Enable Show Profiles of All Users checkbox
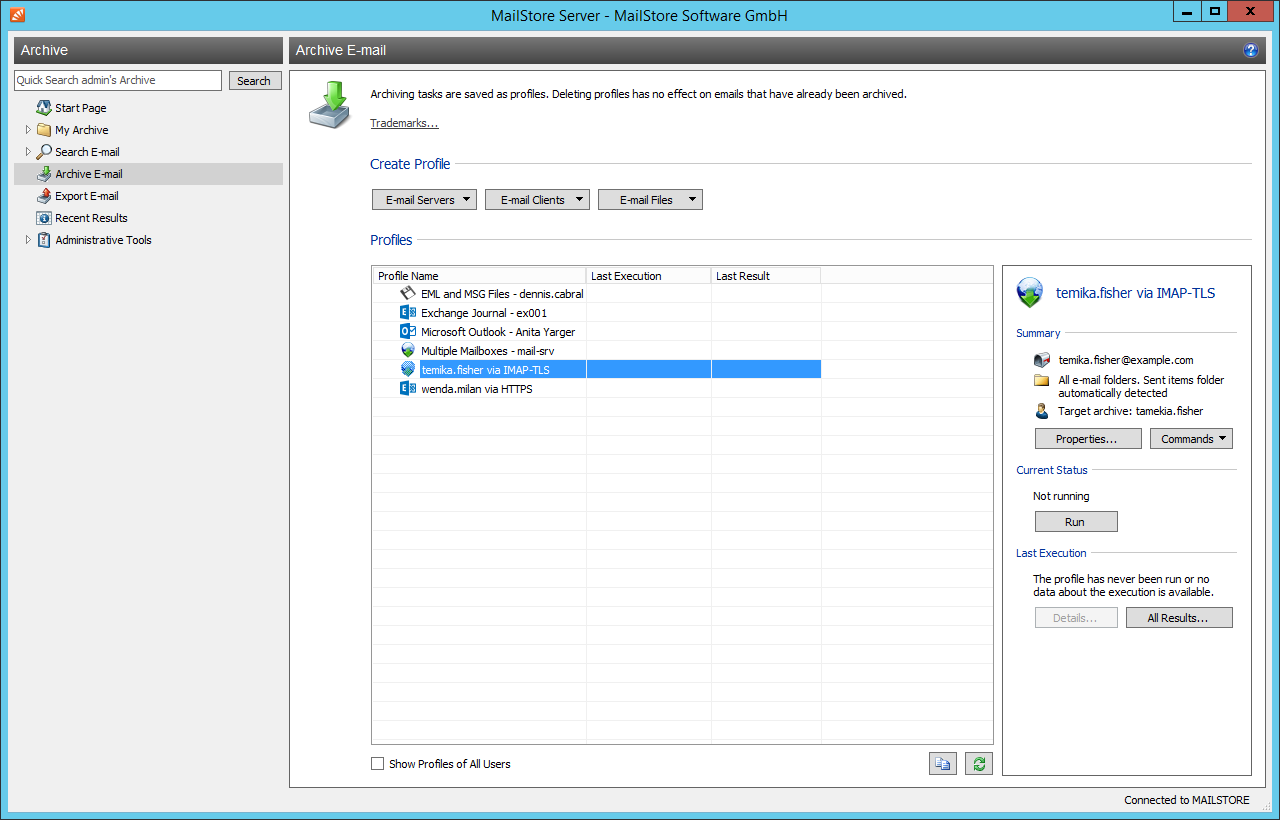This screenshot has width=1280, height=820. point(378,764)
